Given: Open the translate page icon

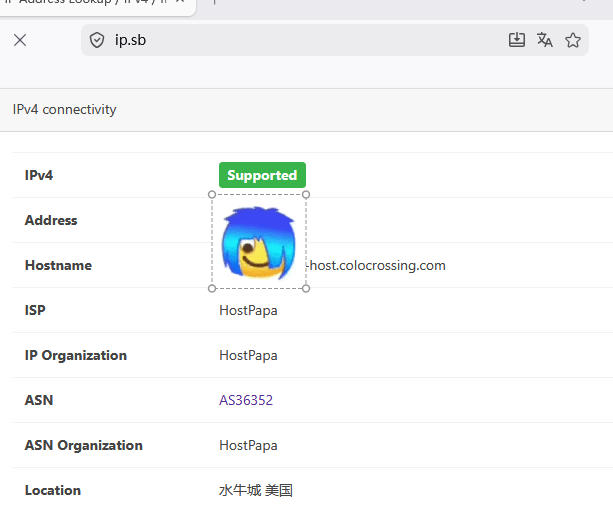Looking at the screenshot, I should pyautogui.click(x=545, y=40).
